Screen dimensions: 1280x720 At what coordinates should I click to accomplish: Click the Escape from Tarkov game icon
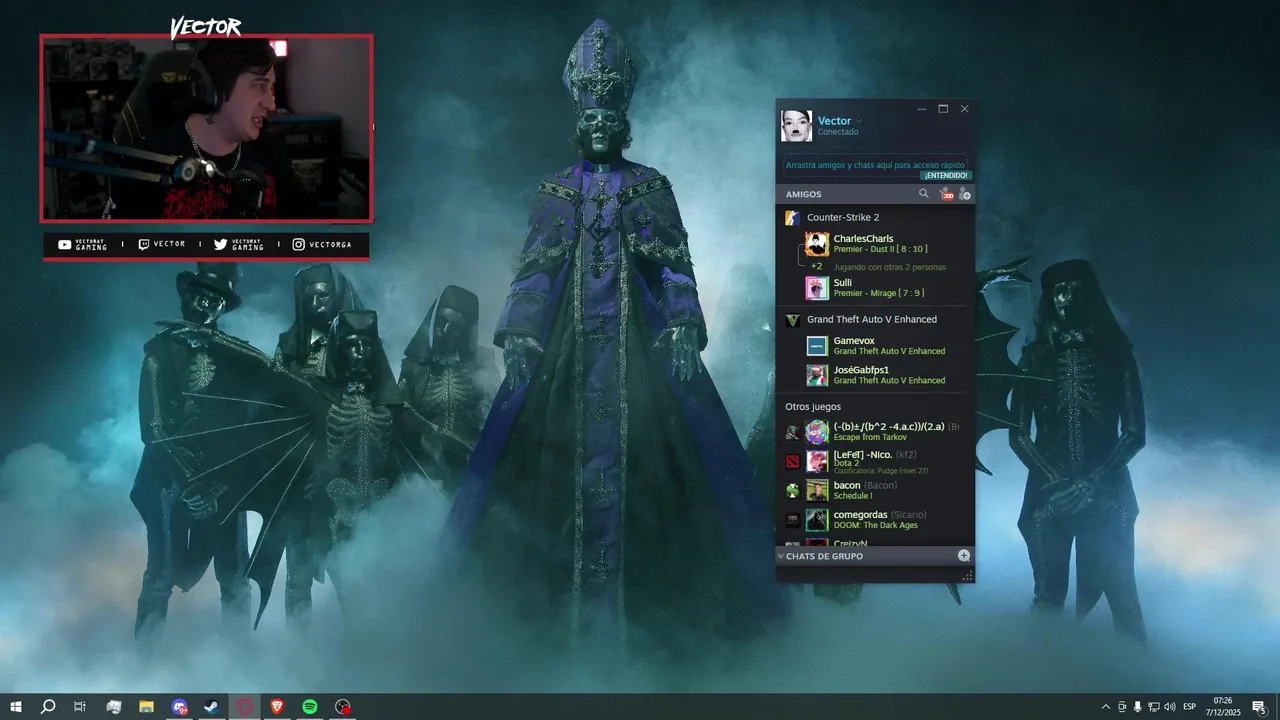point(792,432)
